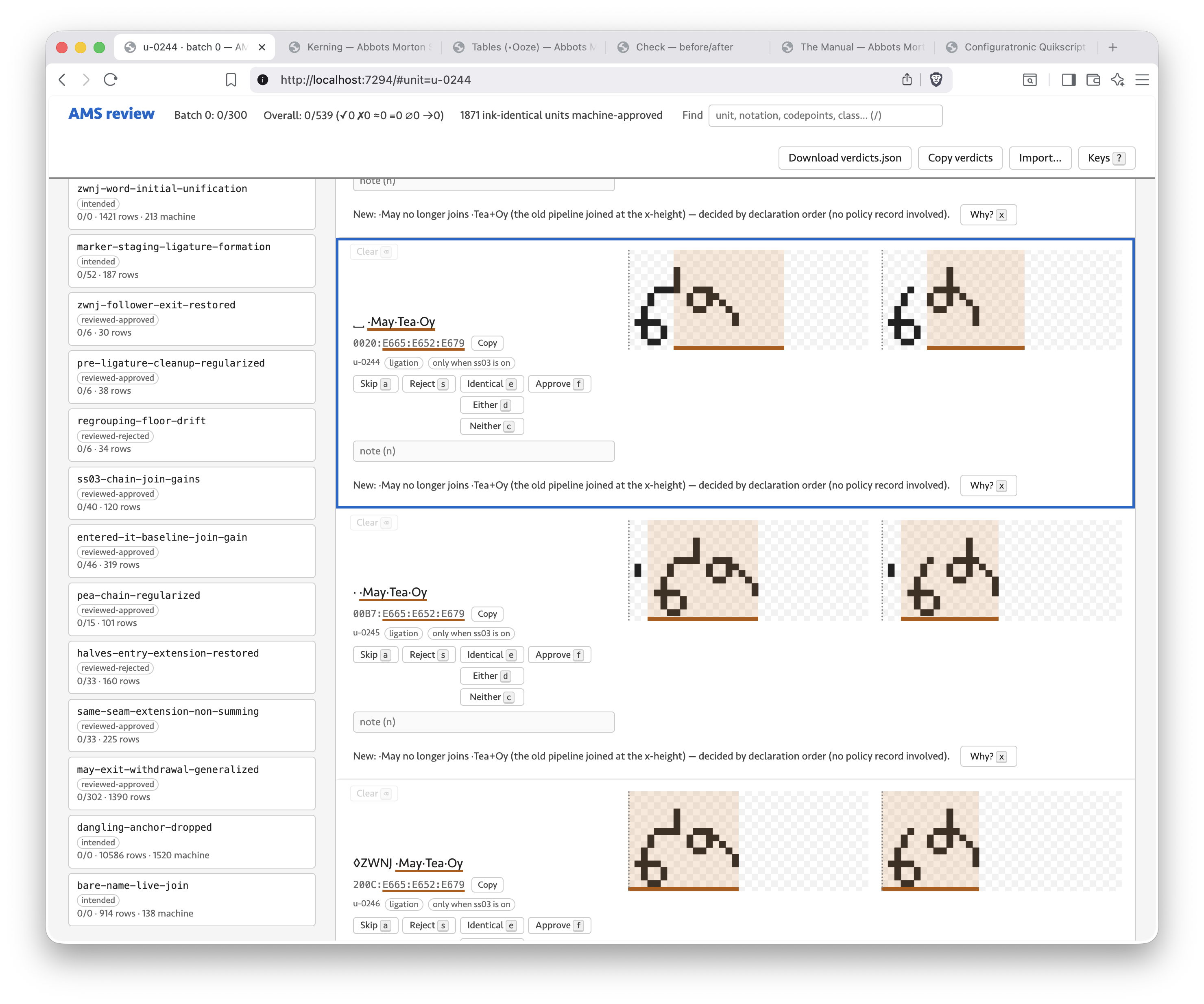Open a new tab with the plus icon
This screenshot has height=1004, width=1204.
pyautogui.click(x=1113, y=47)
